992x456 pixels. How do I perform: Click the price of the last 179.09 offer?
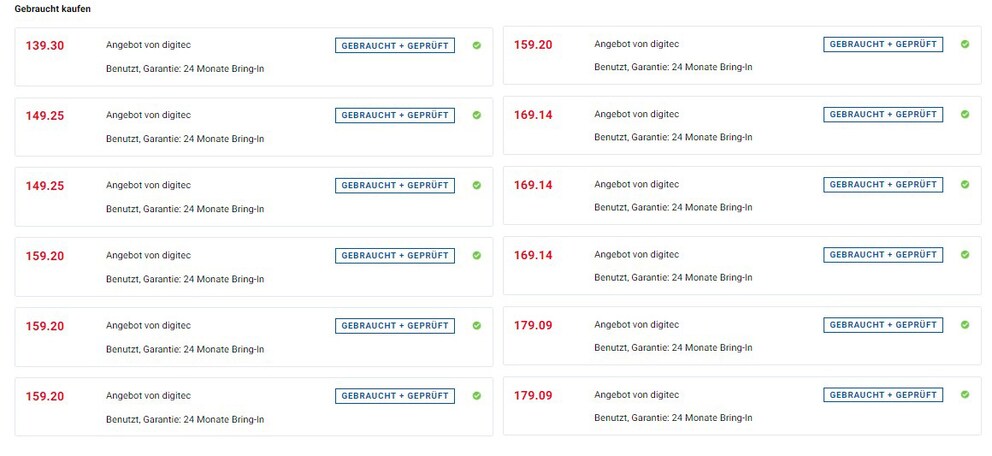pyautogui.click(x=533, y=396)
